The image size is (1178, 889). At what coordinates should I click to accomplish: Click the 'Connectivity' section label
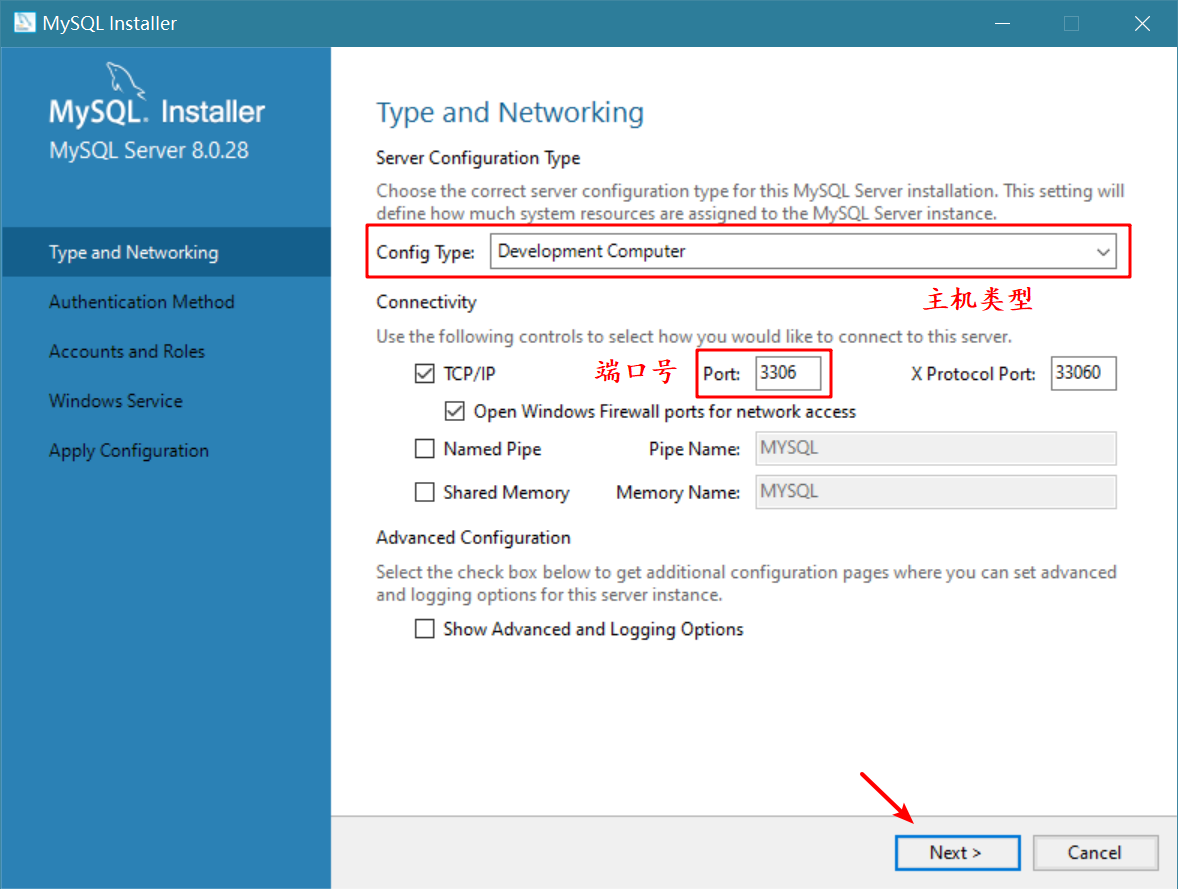pos(426,302)
